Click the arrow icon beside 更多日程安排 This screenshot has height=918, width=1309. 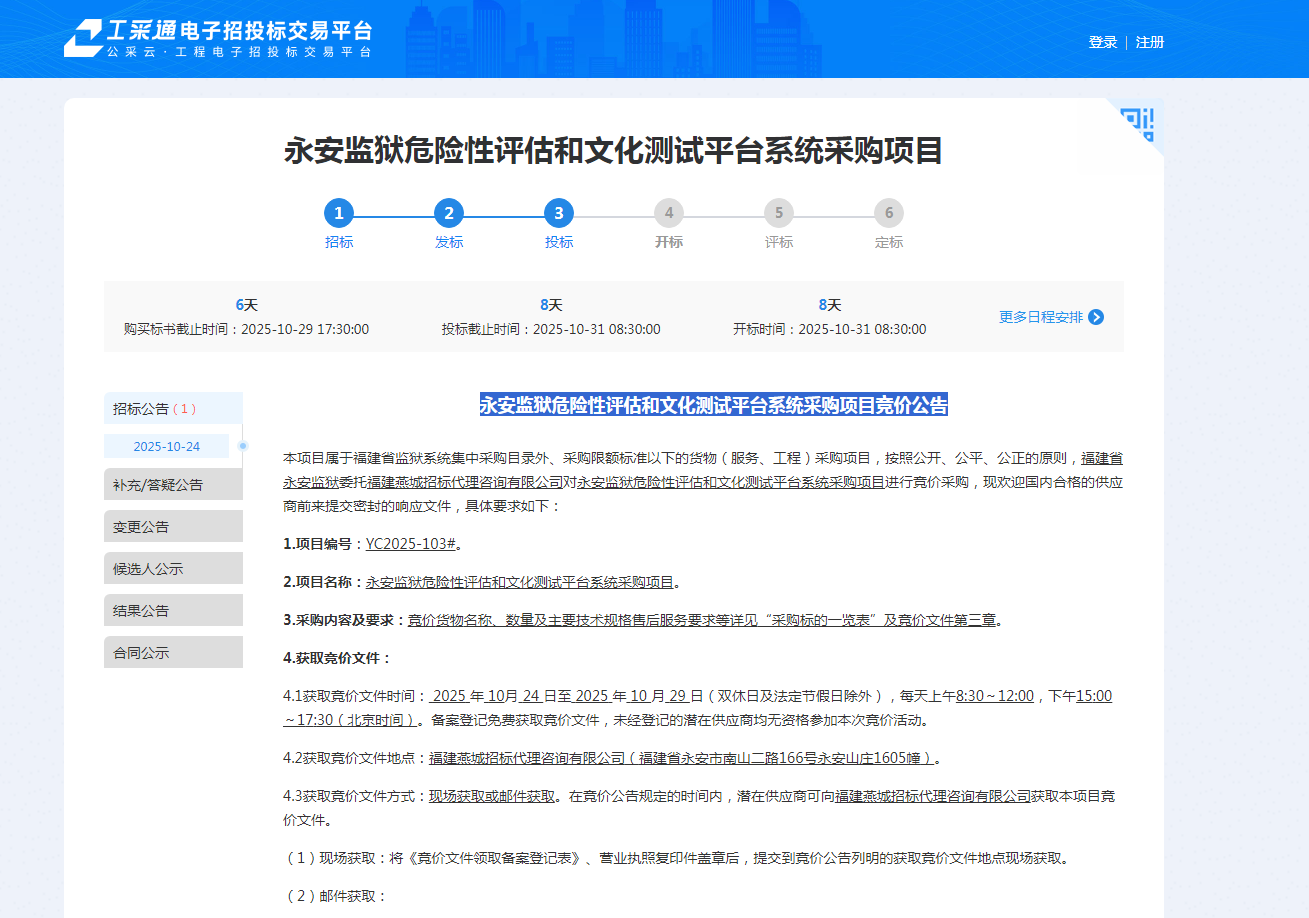(1096, 317)
